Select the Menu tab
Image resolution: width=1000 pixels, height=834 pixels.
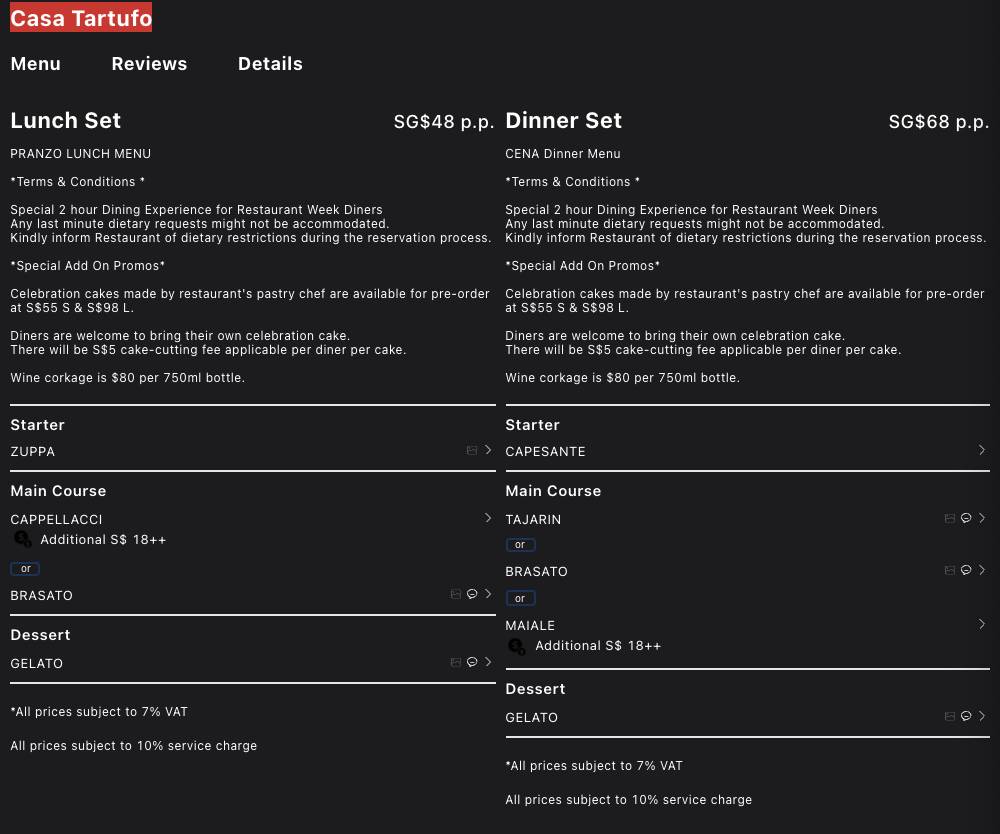(36, 64)
